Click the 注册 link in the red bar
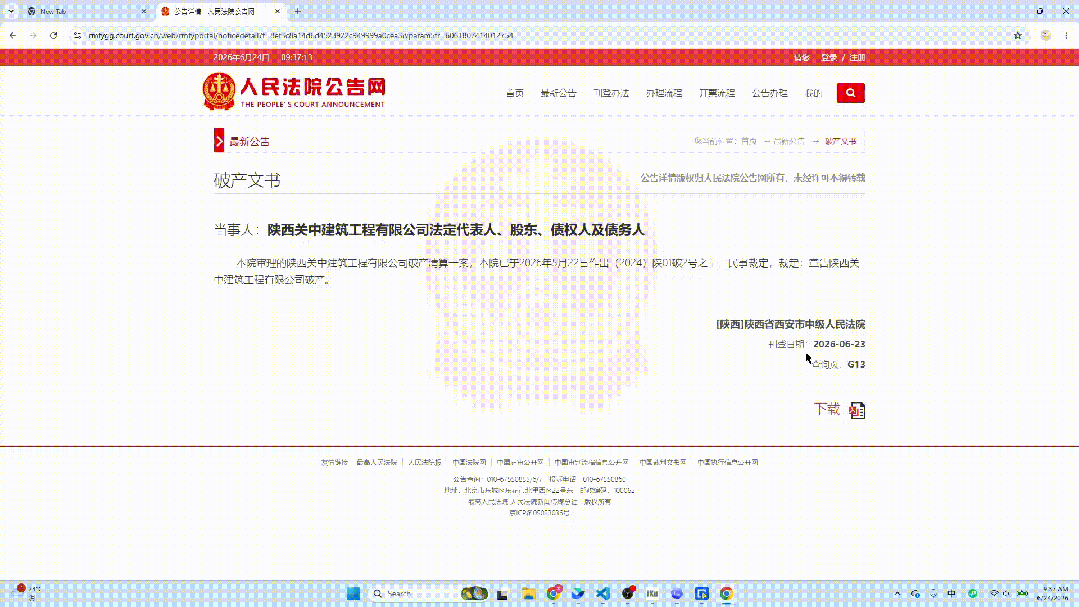Image resolution: width=1079 pixels, height=607 pixels. pos(857,58)
